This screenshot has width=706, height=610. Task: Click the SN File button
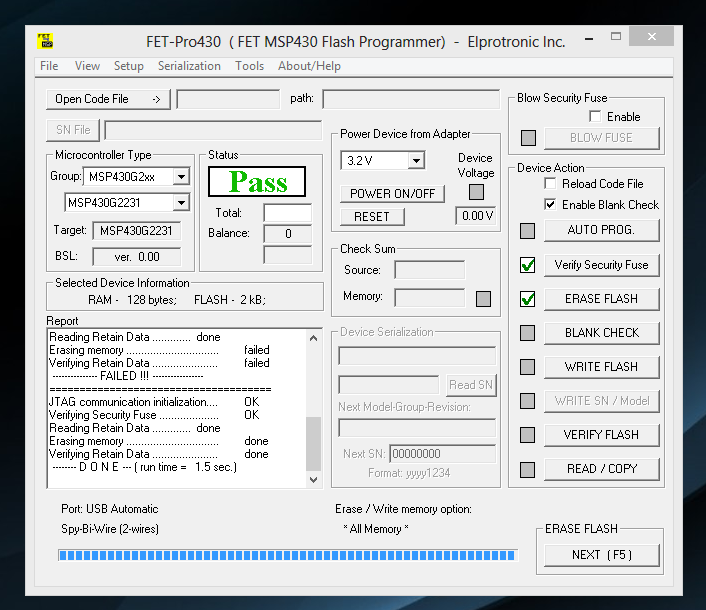click(x=73, y=130)
